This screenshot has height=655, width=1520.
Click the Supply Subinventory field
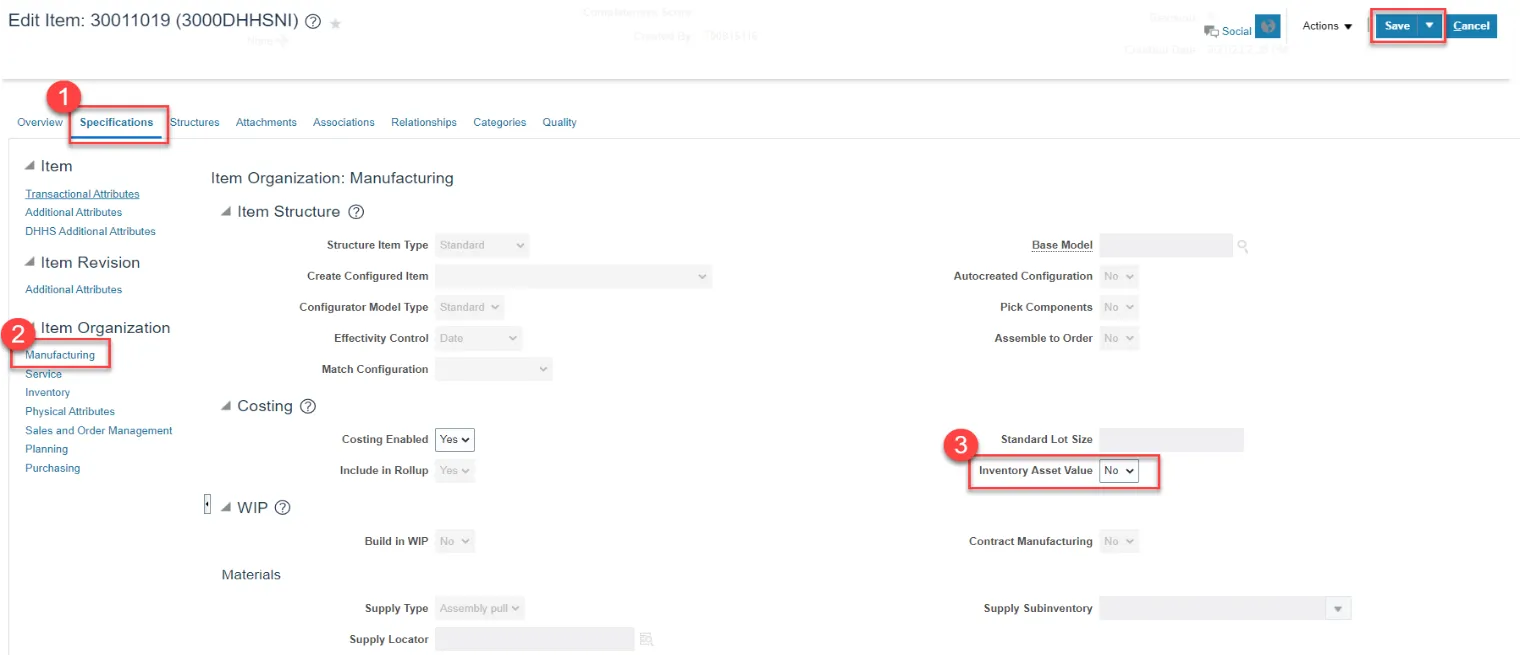(1212, 609)
